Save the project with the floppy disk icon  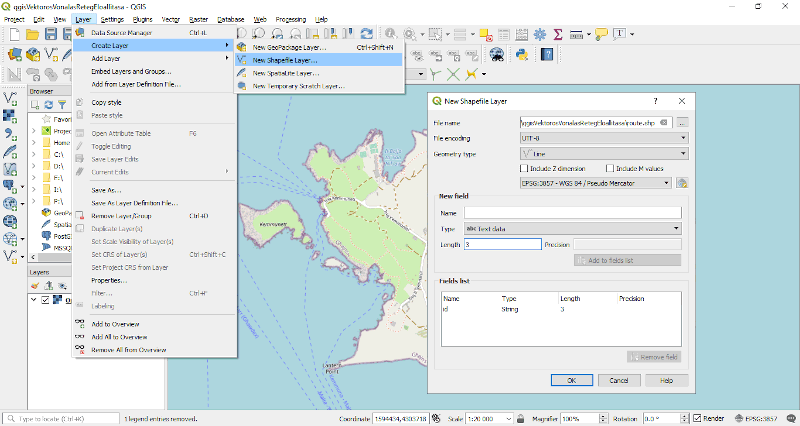51,34
